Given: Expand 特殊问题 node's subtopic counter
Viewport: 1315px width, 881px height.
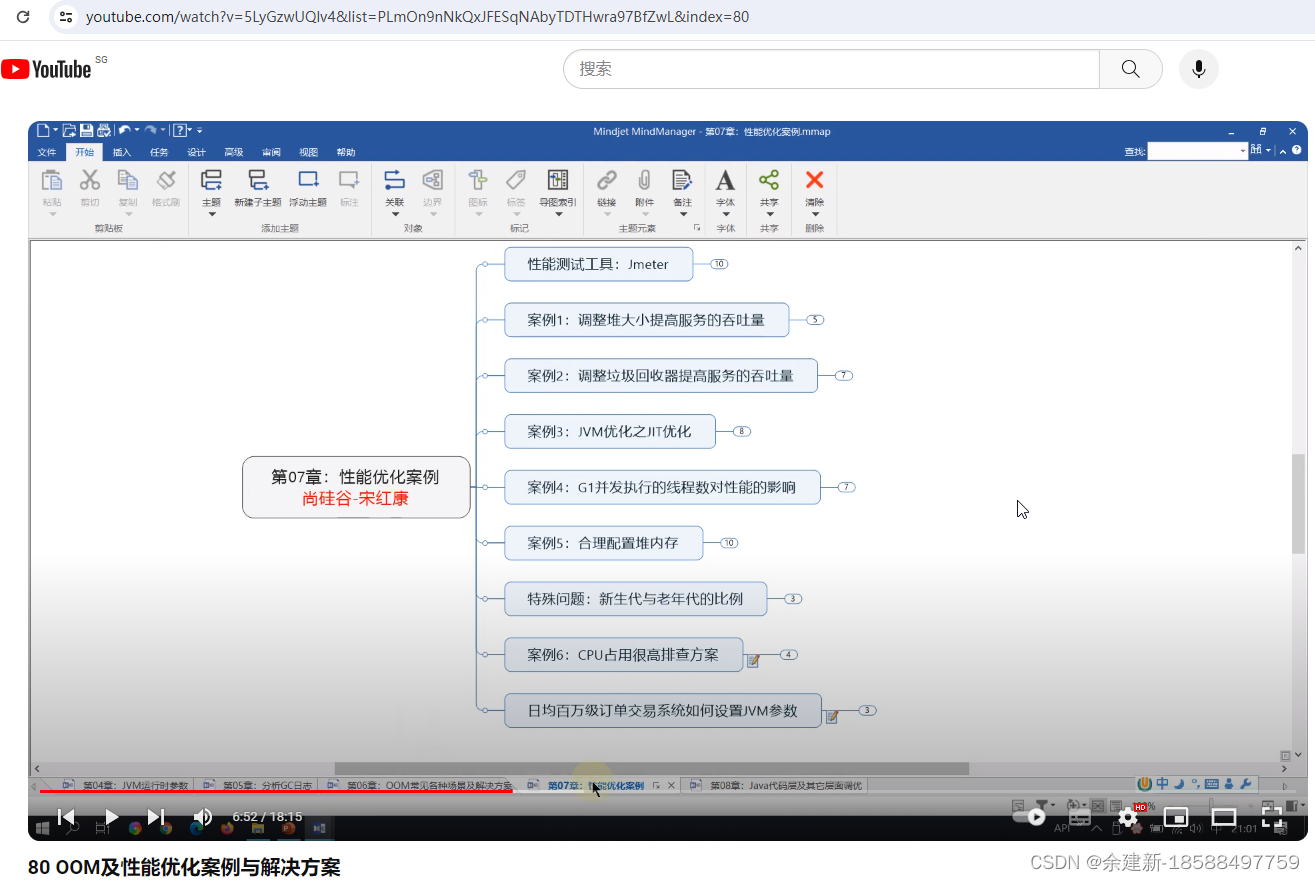Looking at the screenshot, I should click(793, 599).
